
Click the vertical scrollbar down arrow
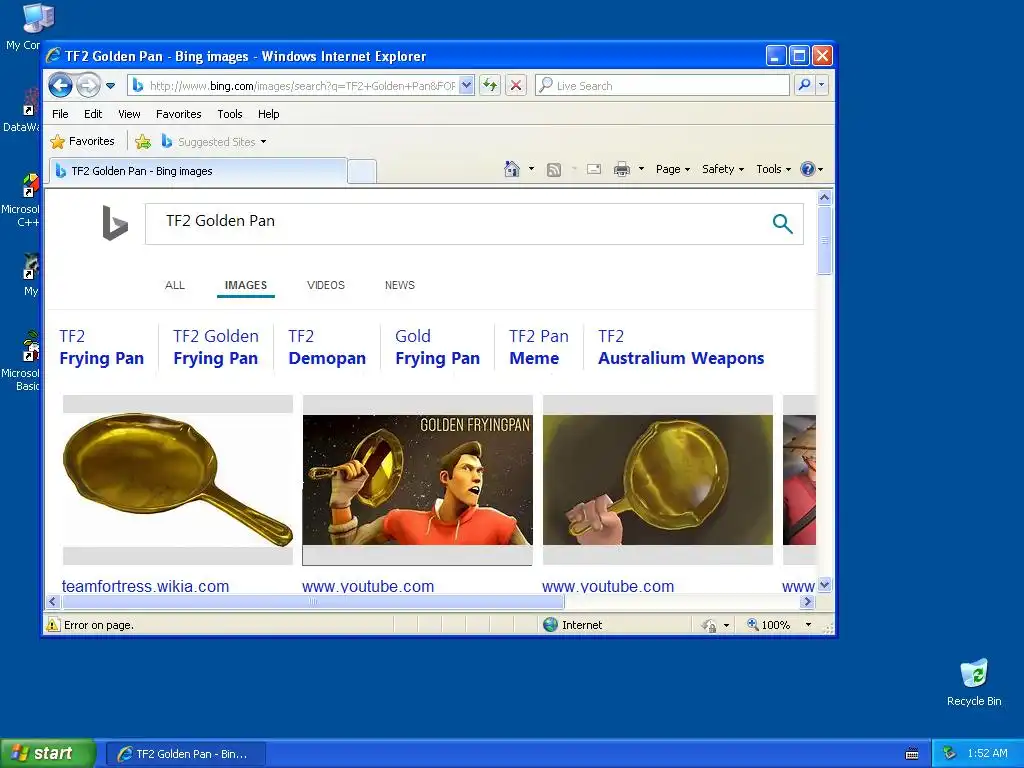tap(824, 584)
